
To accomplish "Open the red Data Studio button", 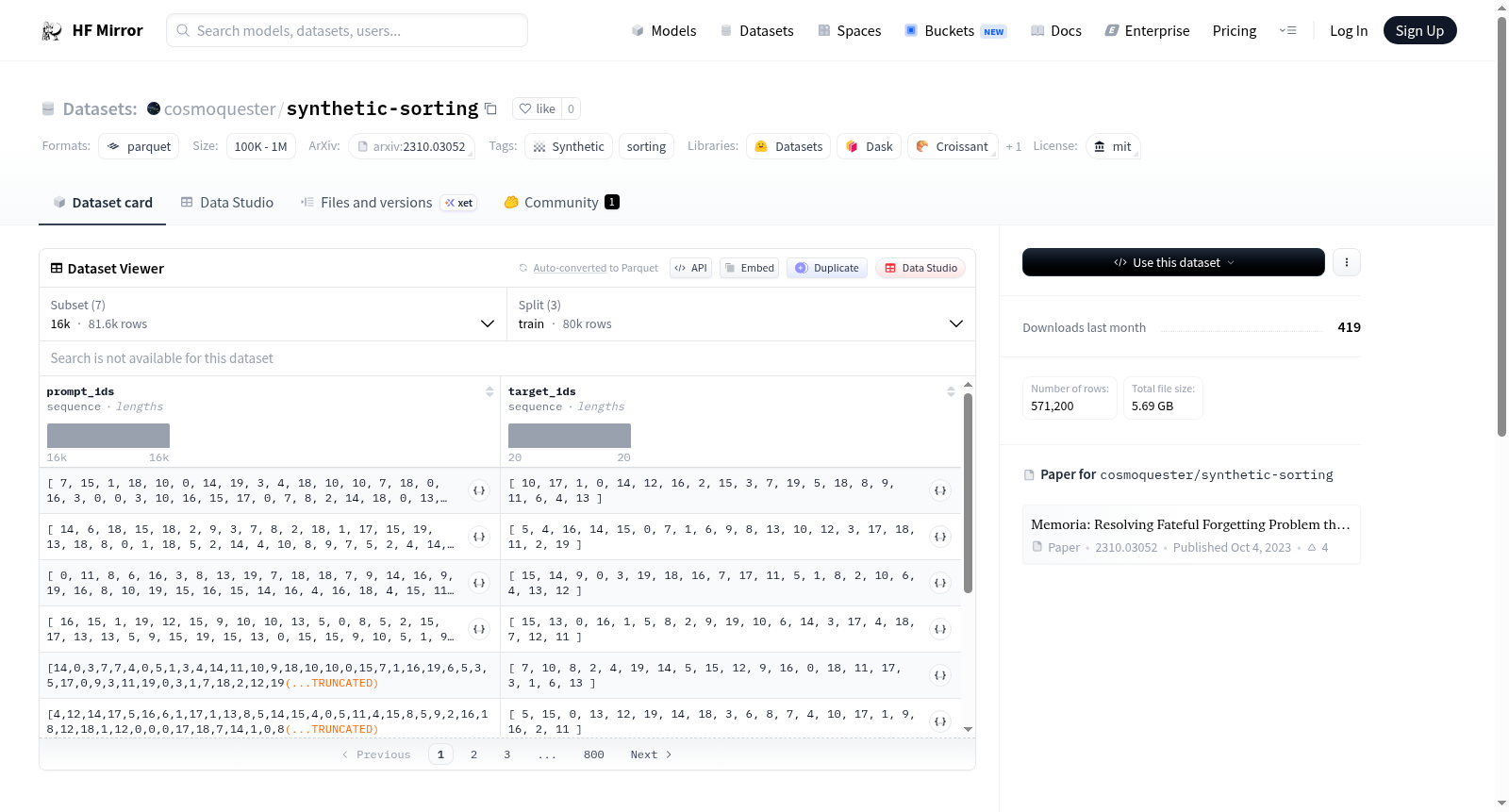I will tap(920, 268).
